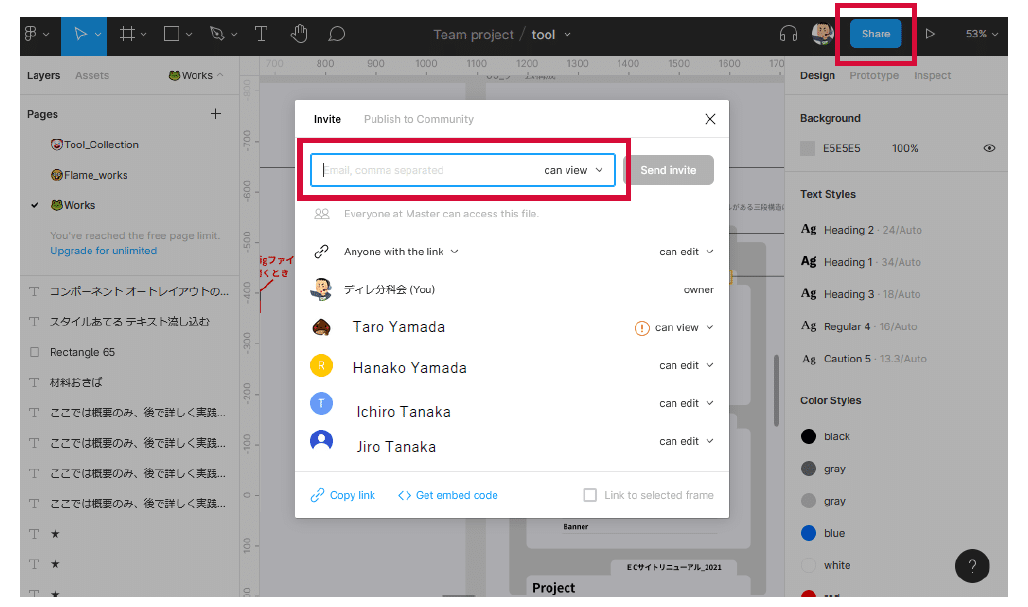Screen dimensions: 1028x607
Task: Open Pen tool options chevron
Action: [x=234, y=35]
